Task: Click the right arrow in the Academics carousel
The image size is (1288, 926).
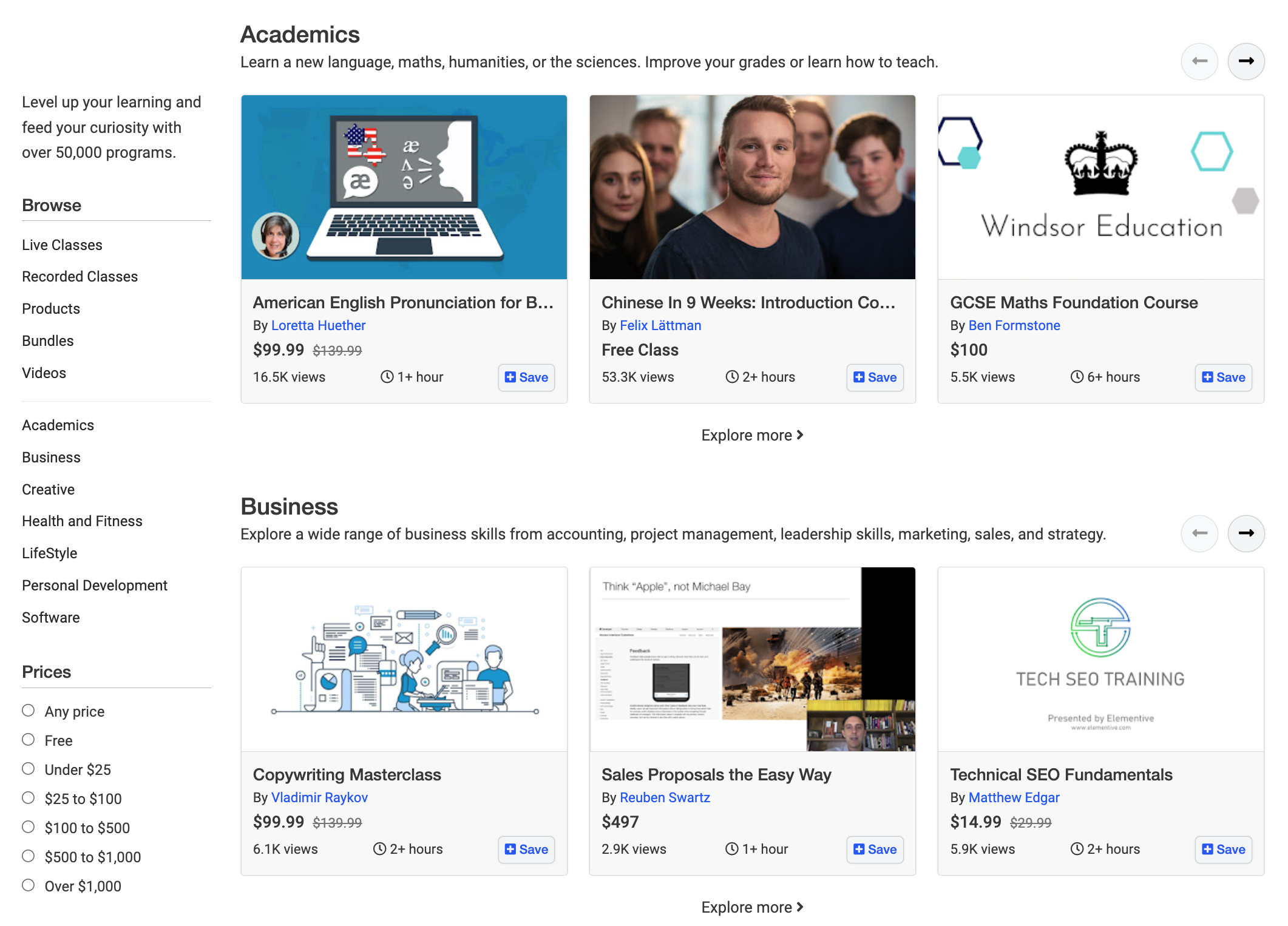Action: [1246, 61]
